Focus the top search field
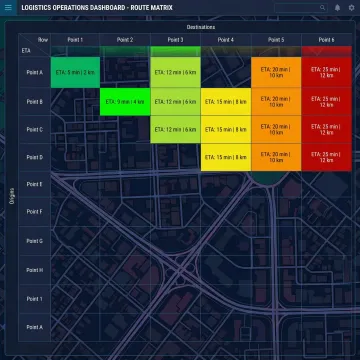Image resolution: width=360 pixels, height=360 pixels. tap(301, 8)
